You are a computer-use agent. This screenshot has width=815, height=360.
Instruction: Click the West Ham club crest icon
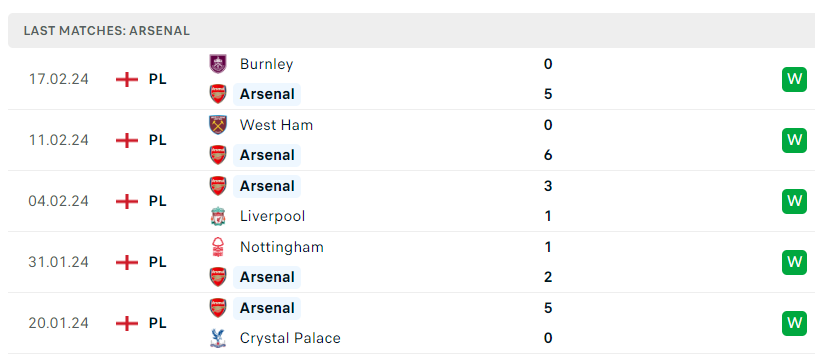pyautogui.click(x=218, y=125)
